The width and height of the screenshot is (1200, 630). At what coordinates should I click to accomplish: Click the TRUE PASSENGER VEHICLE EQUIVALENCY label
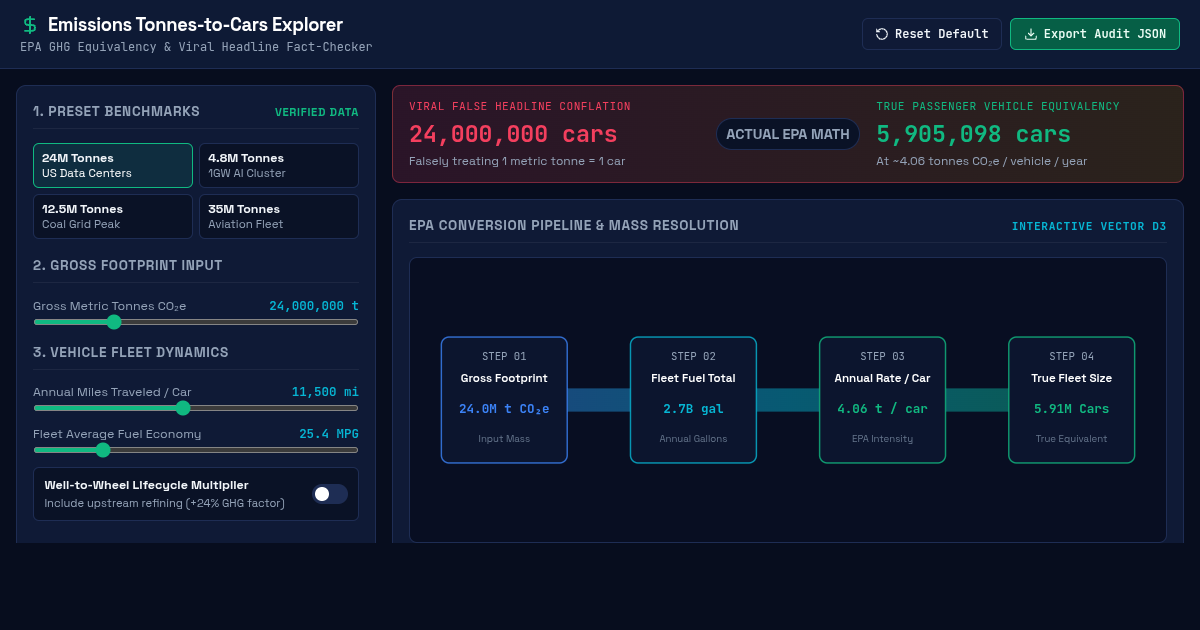tap(998, 106)
